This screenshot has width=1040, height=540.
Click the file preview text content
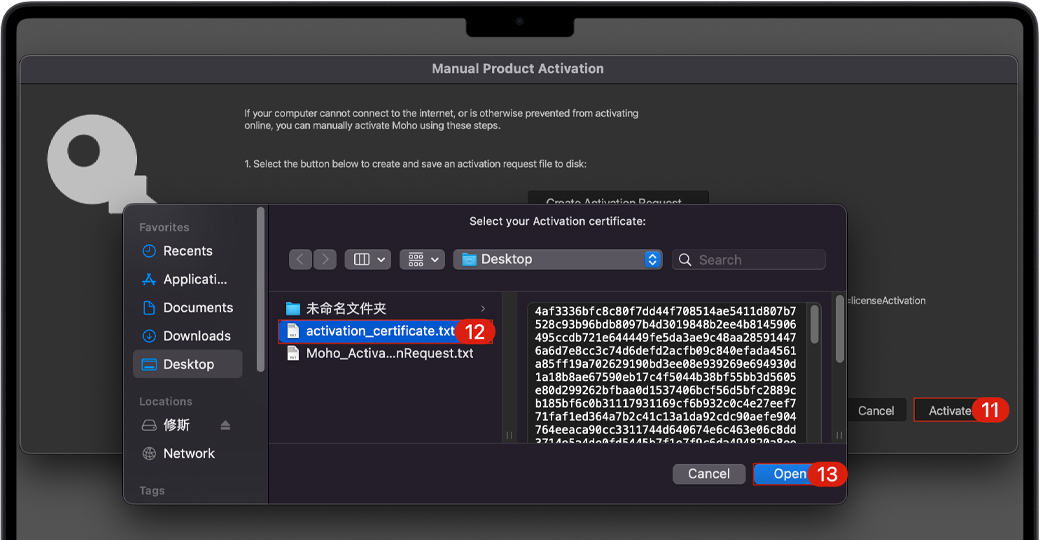point(665,375)
